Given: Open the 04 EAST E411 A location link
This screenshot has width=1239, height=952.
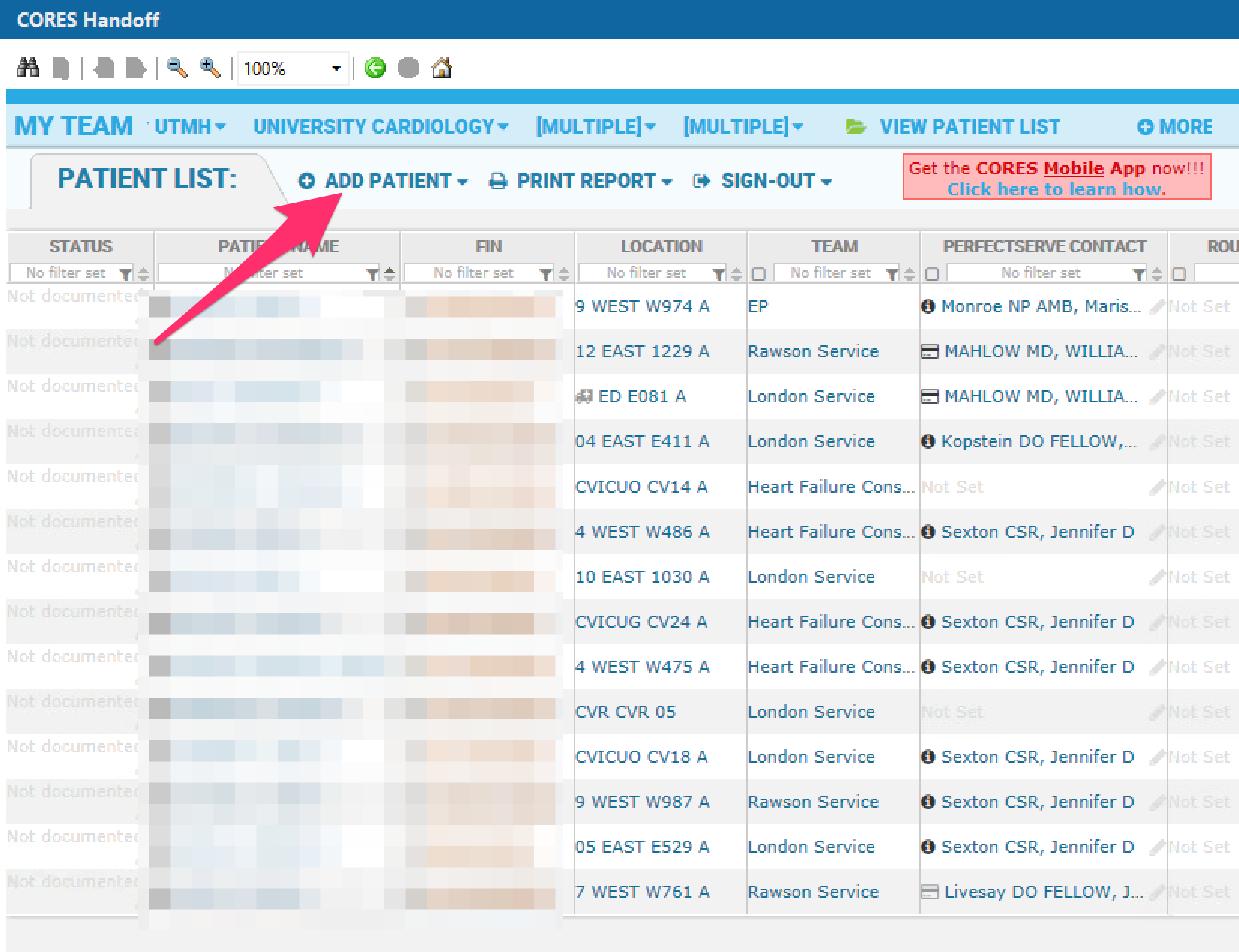Looking at the screenshot, I should [642, 441].
